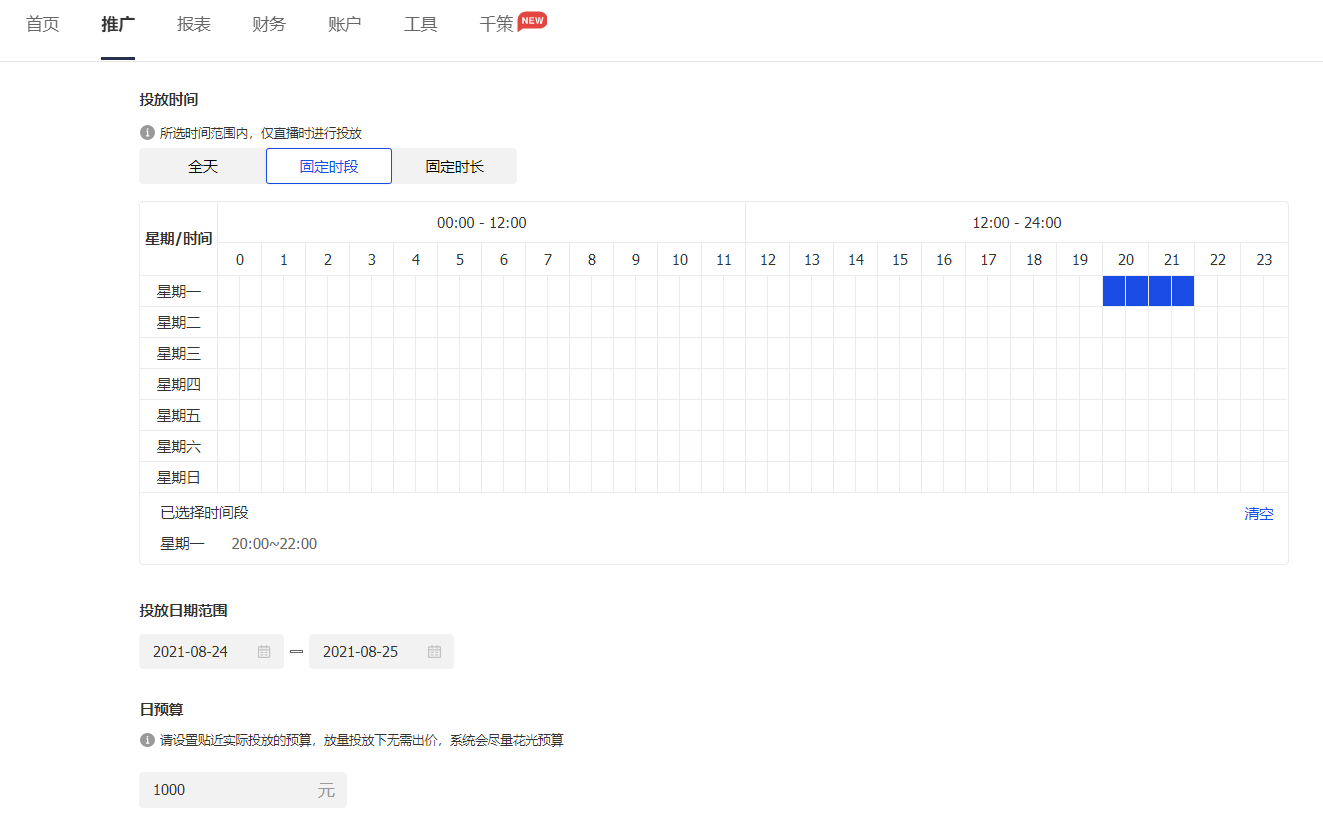The height and width of the screenshot is (834, 1323).
Task: Open the 工具 tab
Action: 421,24
